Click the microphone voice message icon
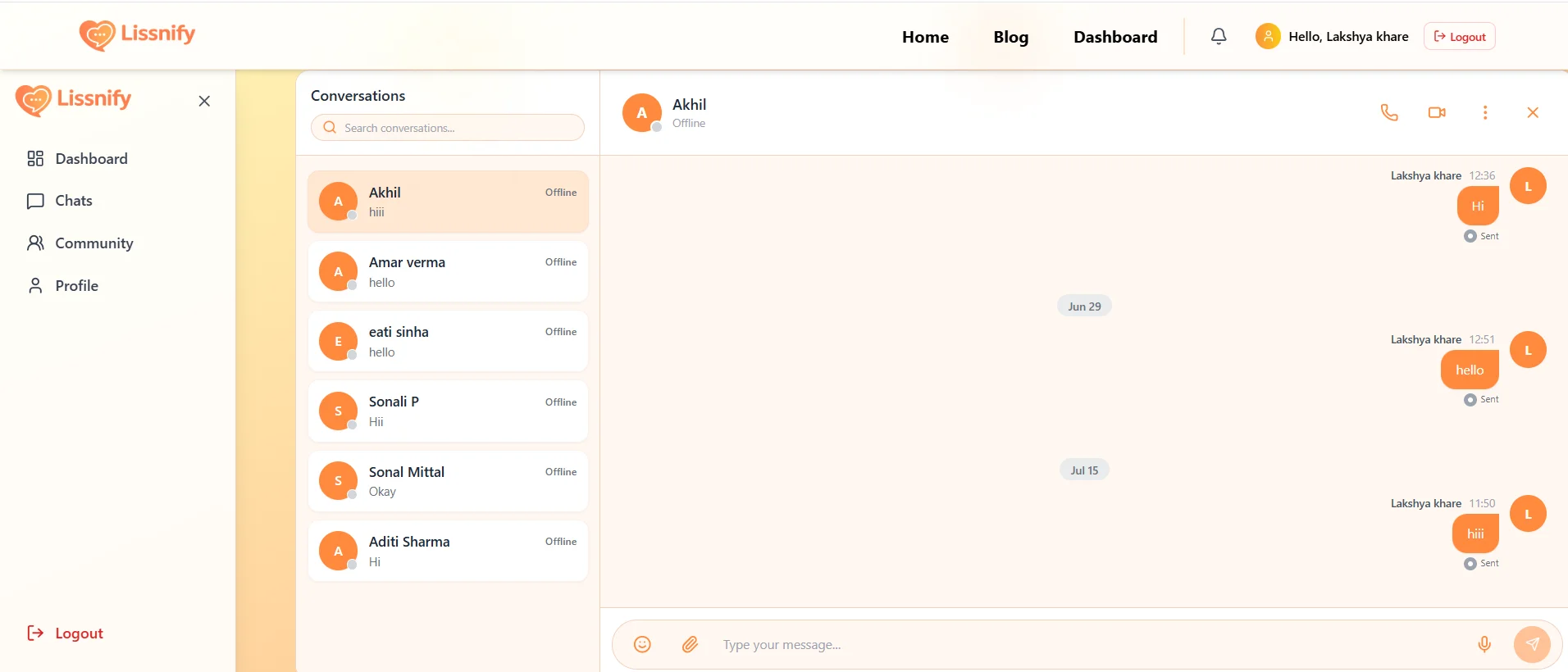1568x672 pixels. pyautogui.click(x=1484, y=644)
